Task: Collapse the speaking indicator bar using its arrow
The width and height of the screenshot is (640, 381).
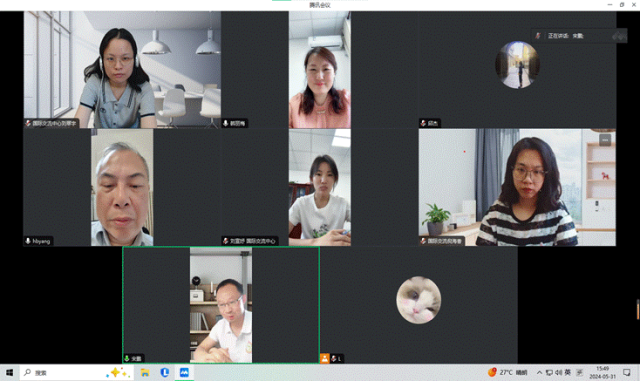Action: click(x=619, y=36)
